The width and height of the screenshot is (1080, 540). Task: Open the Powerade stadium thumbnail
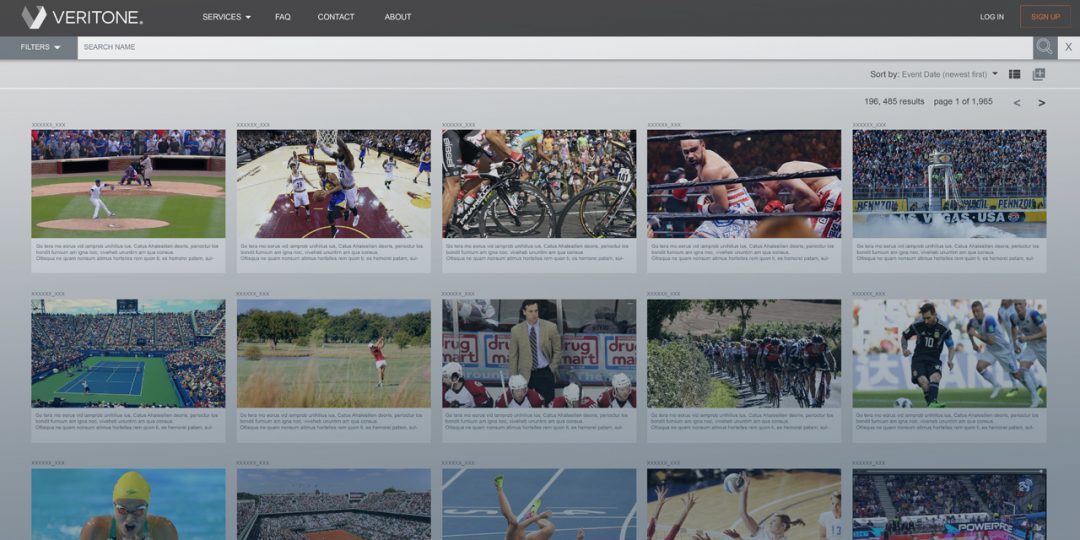[x=949, y=504]
